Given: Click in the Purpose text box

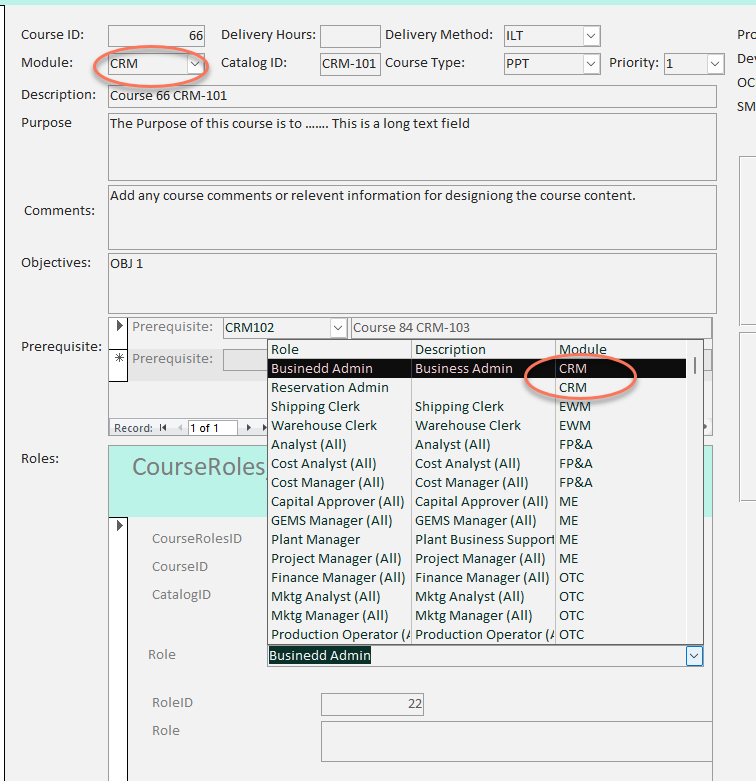Looking at the screenshot, I should pos(412,147).
